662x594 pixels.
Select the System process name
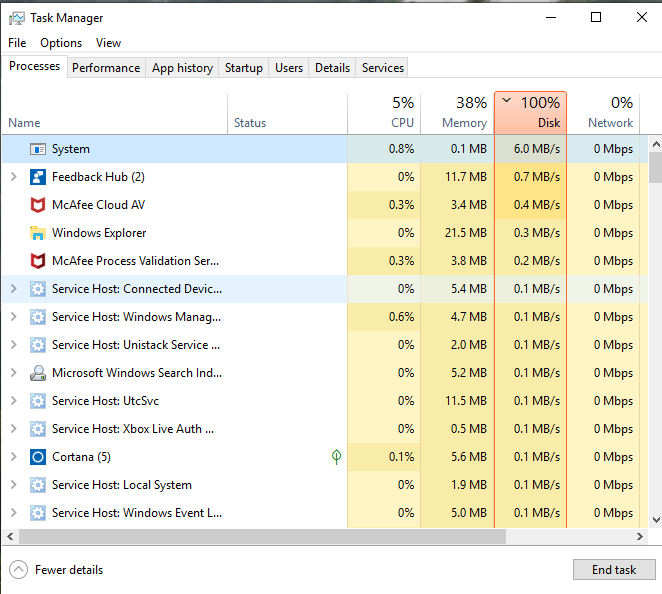pyautogui.click(x=71, y=149)
